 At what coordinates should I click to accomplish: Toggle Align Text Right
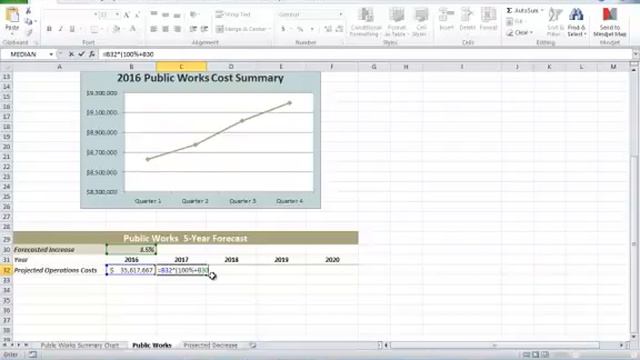tap(177, 29)
